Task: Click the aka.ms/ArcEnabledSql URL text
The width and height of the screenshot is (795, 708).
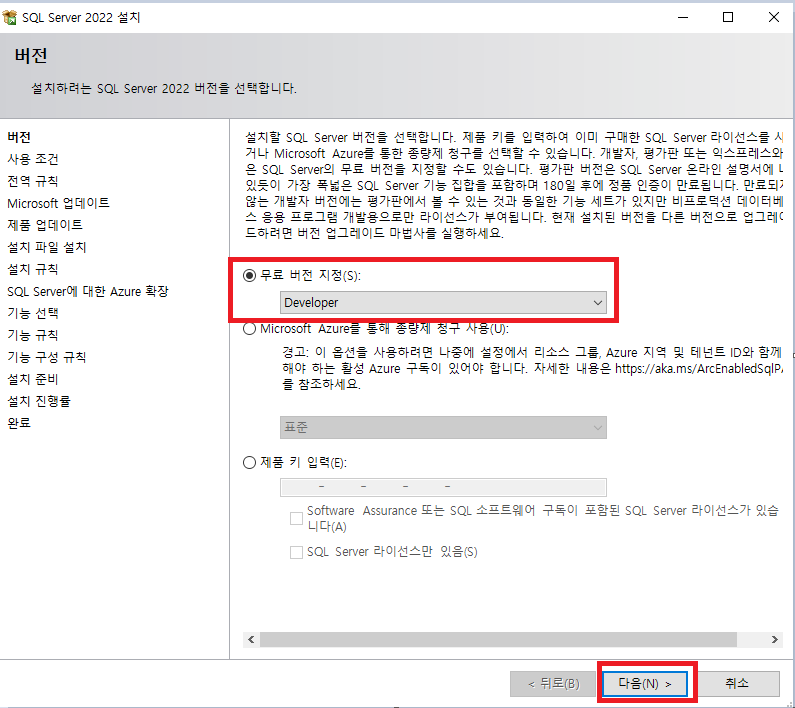Action: (699, 369)
